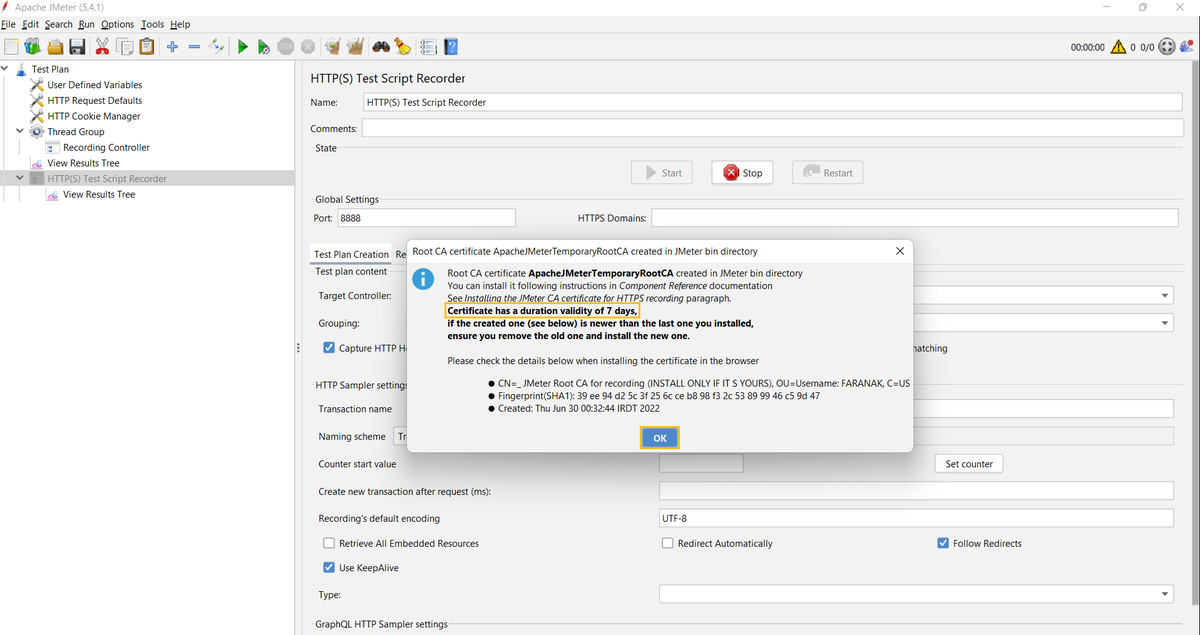Open the Run menu
This screenshot has height=635, width=1200.
(87, 24)
